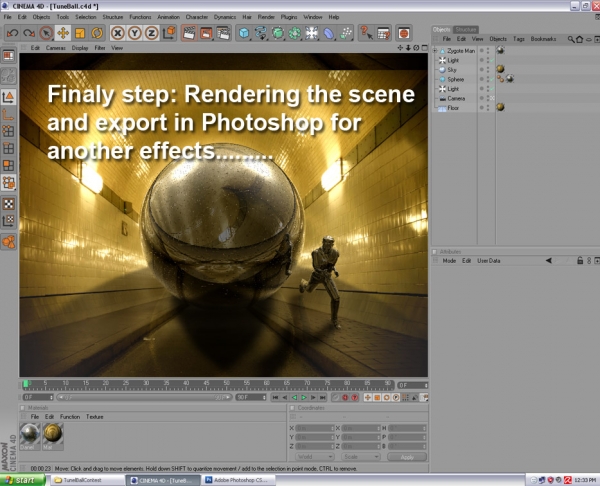Image resolution: width=600 pixels, height=486 pixels.
Task: Open the Plugins menu
Action: click(289, 17)
